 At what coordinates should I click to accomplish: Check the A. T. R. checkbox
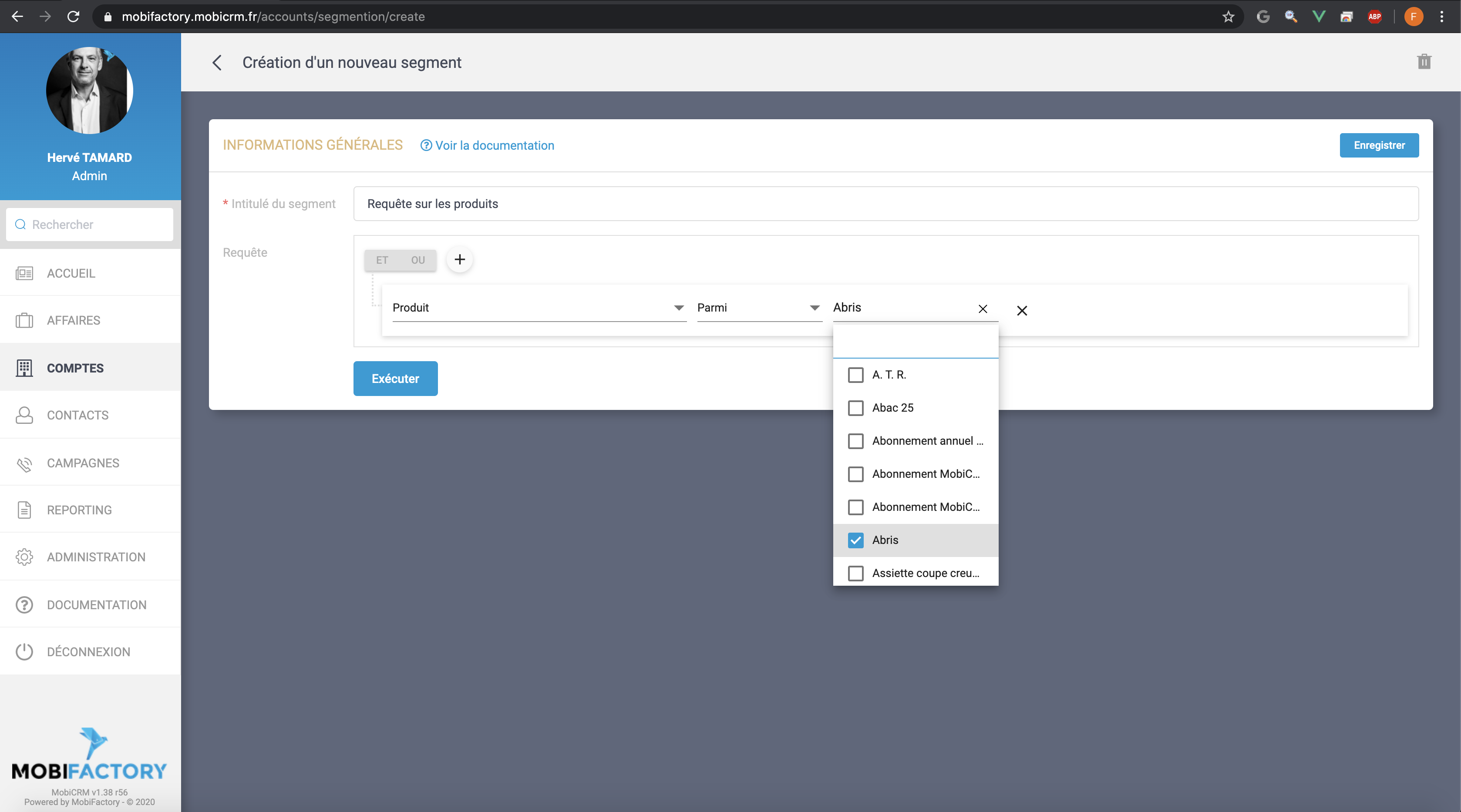tap(855, 375)
